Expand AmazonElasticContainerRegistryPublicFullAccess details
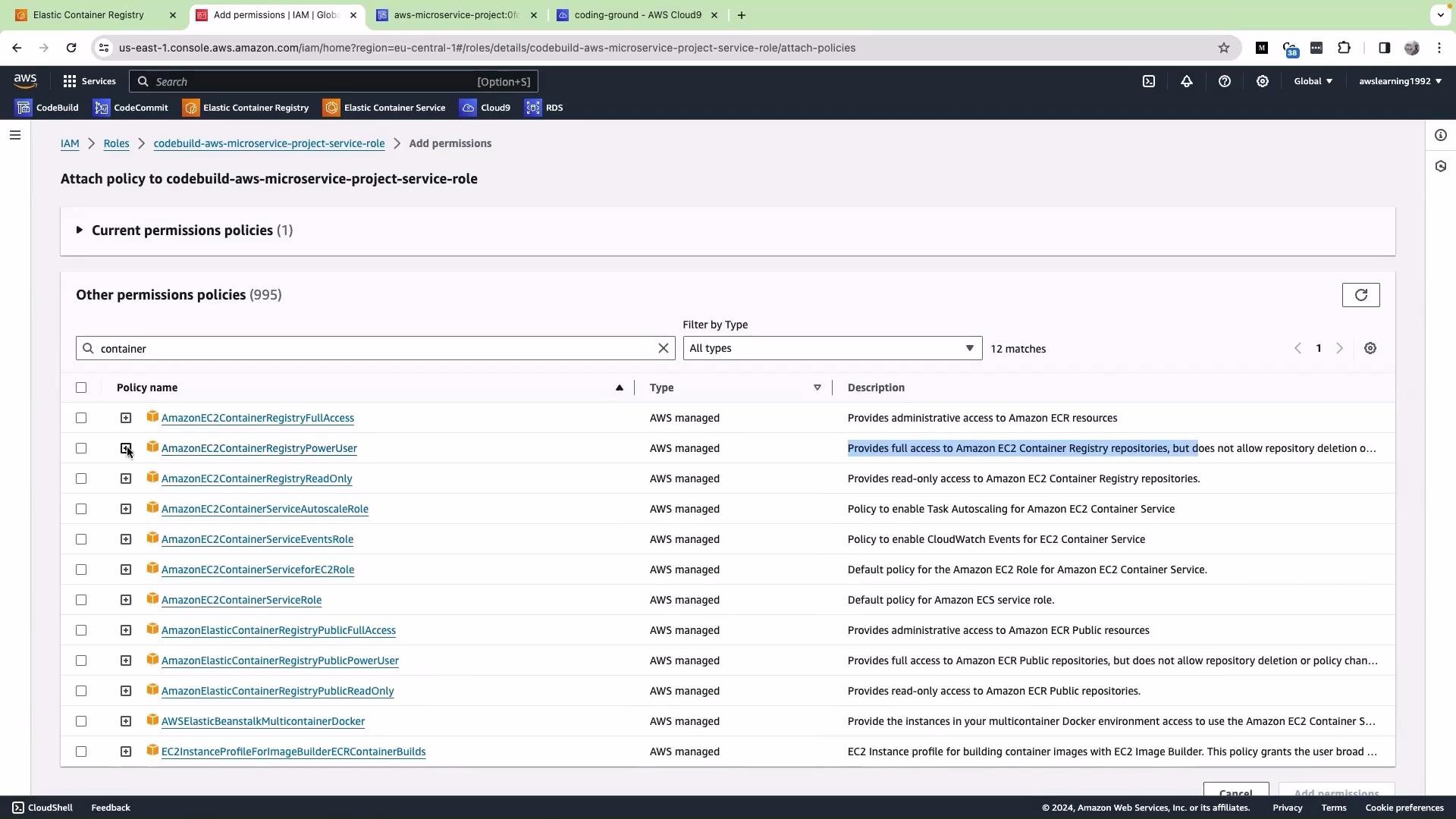The height and width of the screenshot is (819, 1456). [126, 630]
